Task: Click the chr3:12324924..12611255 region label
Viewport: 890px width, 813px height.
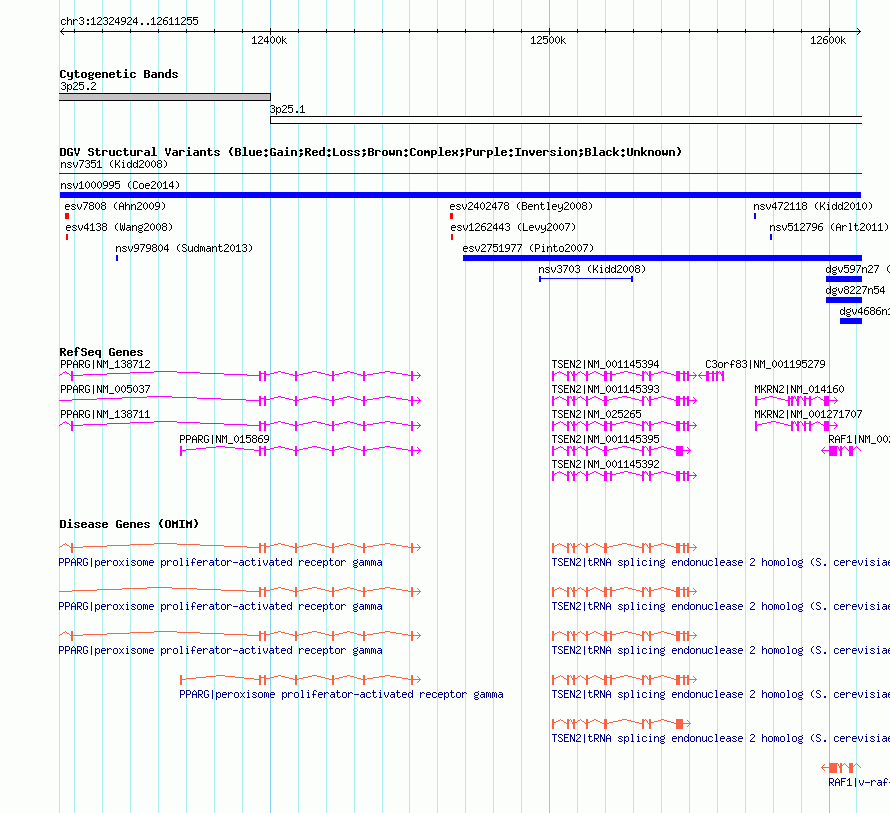Action: coord(129,22)
